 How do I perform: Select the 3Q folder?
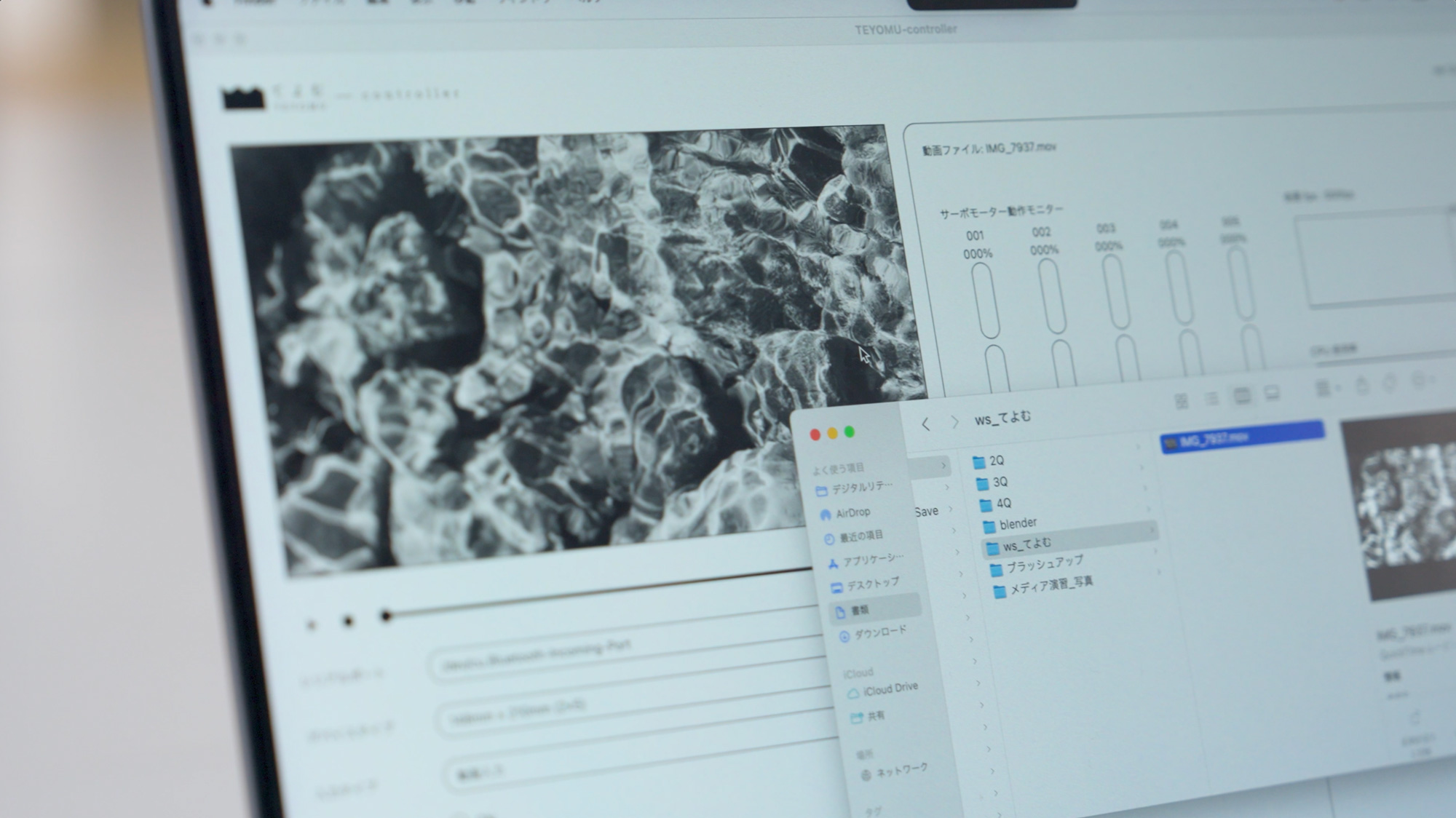click(x=992, y=483)
